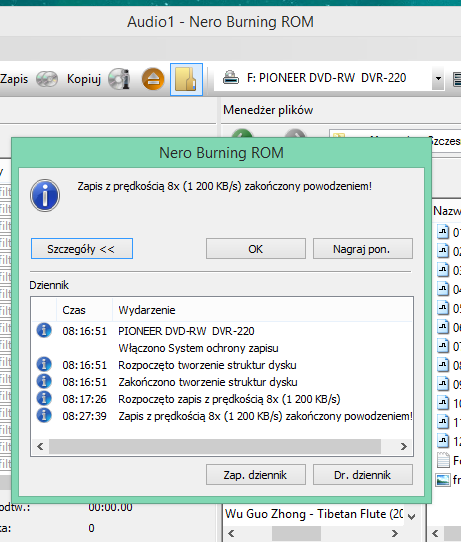
Task: Select audio file 10 in file manager
Action: tap(448, 403)
